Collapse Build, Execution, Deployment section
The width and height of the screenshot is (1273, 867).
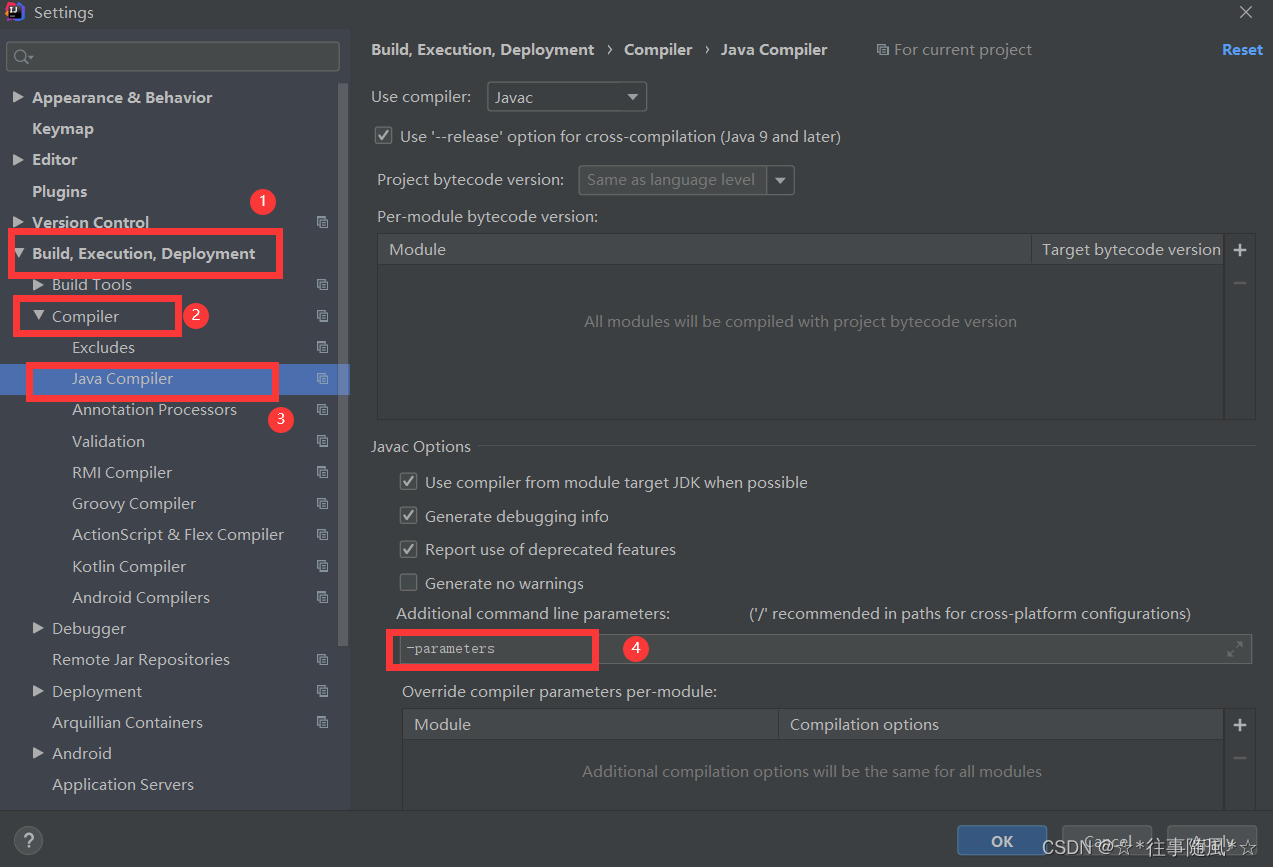18,254
